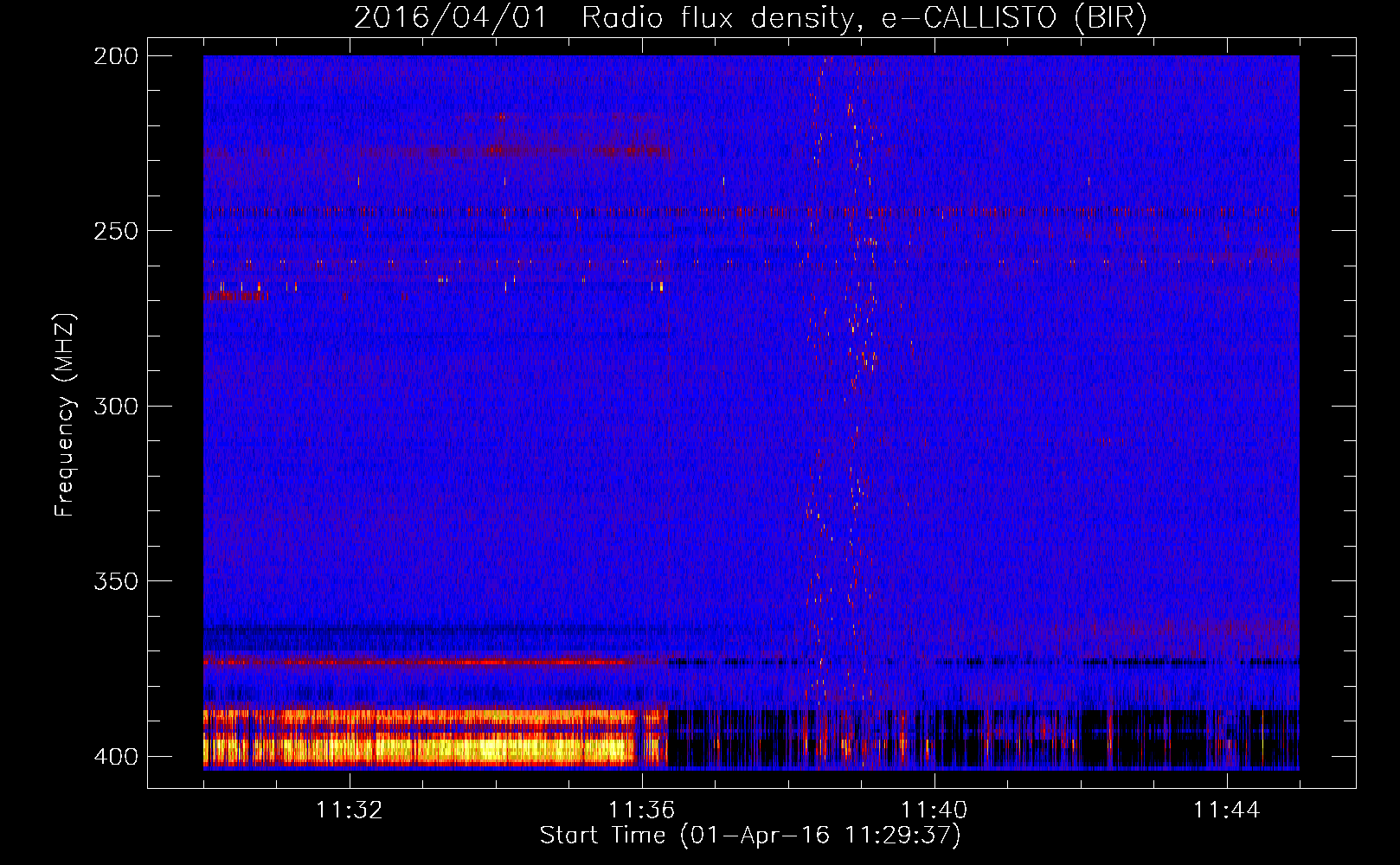Select the 300 frequency tick label
The image size is (1400, 865).
click(116, 407)
